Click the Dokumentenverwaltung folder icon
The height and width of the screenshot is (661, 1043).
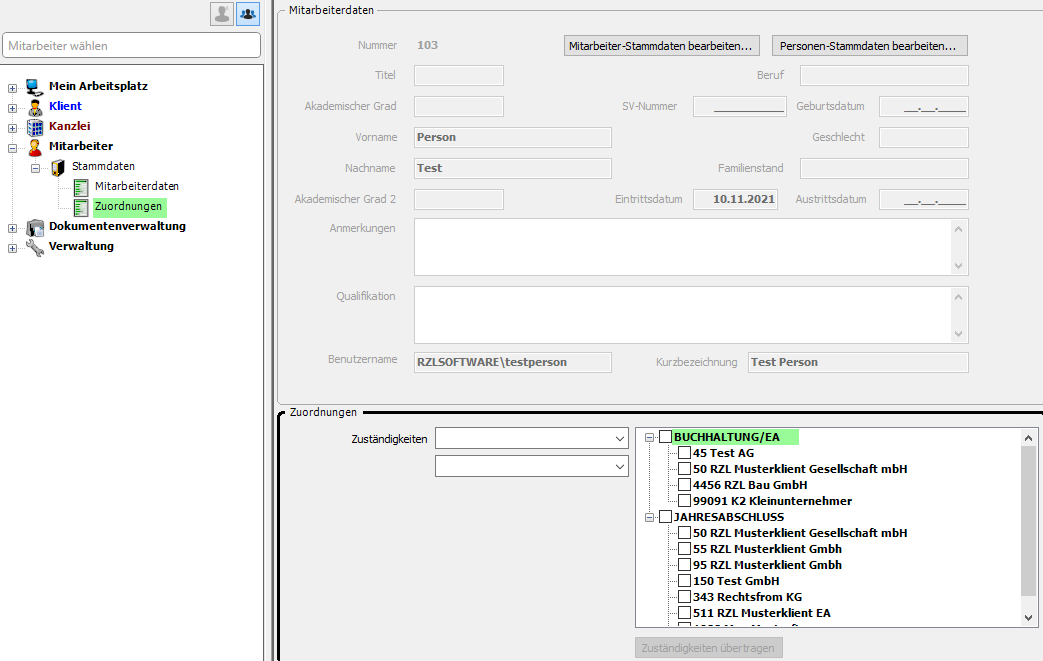click(35, 227)
